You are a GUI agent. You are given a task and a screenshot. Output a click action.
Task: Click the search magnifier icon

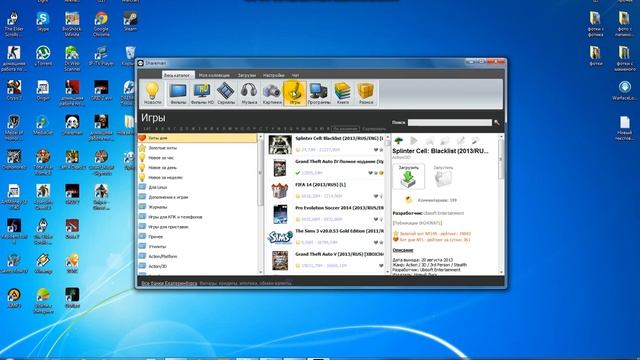tap(497, 122)
